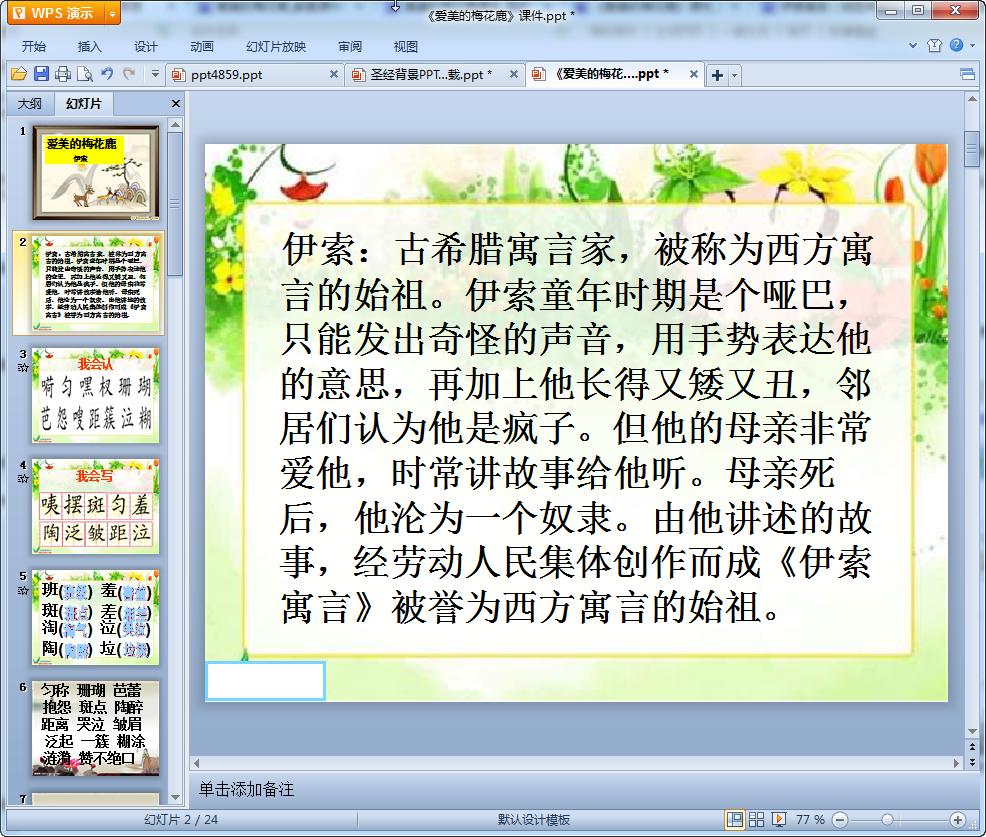Open the WPS 演示 application menu button
The width and height of the screenshot is (986, 837).
56,13
